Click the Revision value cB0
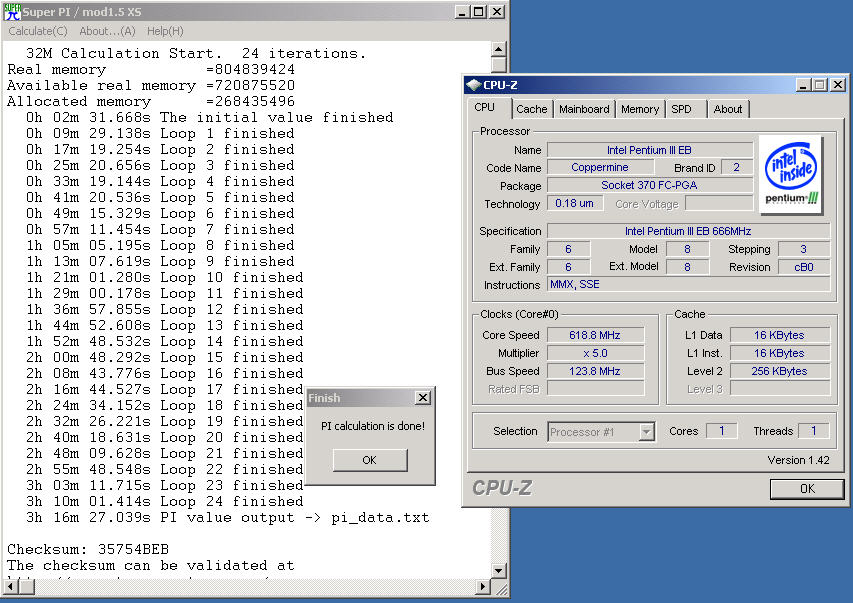The width and height of the screenshot is (853, 603). [x=804, y=267]
